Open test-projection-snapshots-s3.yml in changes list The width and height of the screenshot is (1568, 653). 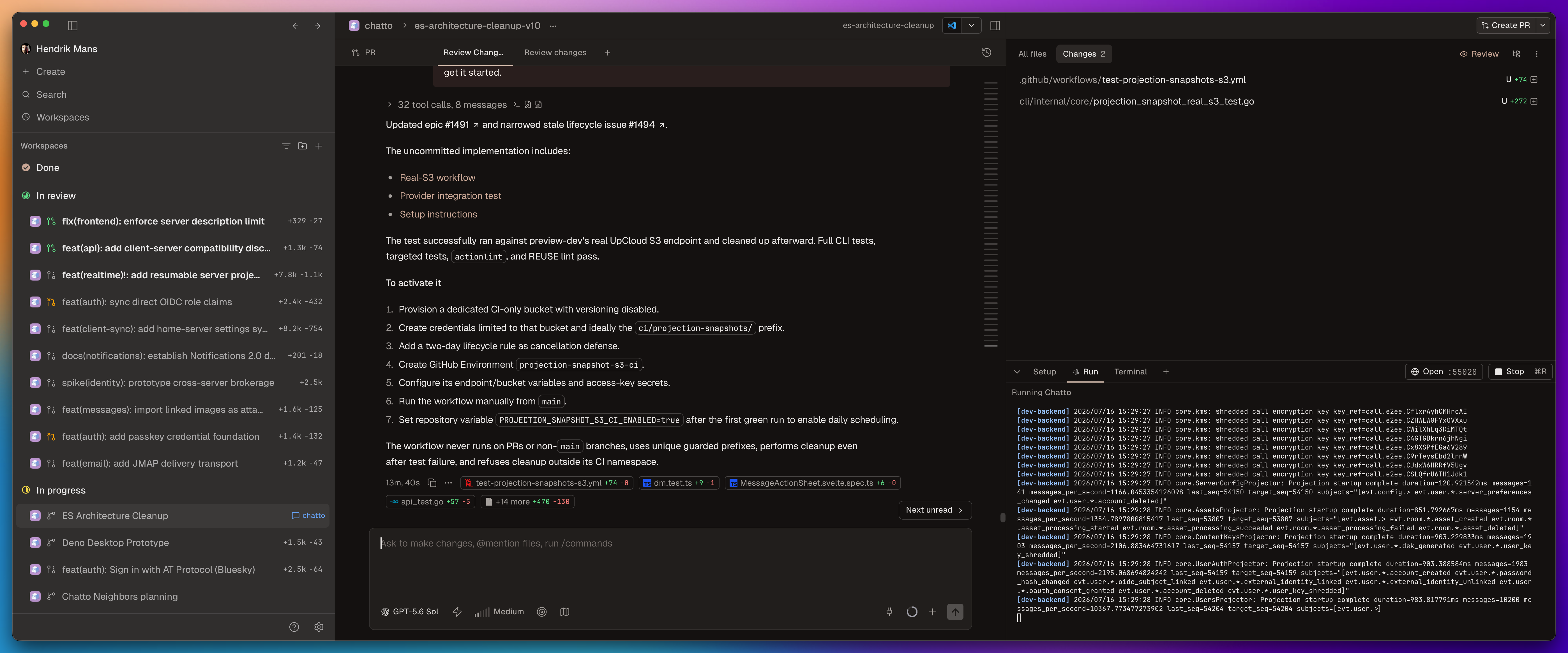tap(1278, 80)
